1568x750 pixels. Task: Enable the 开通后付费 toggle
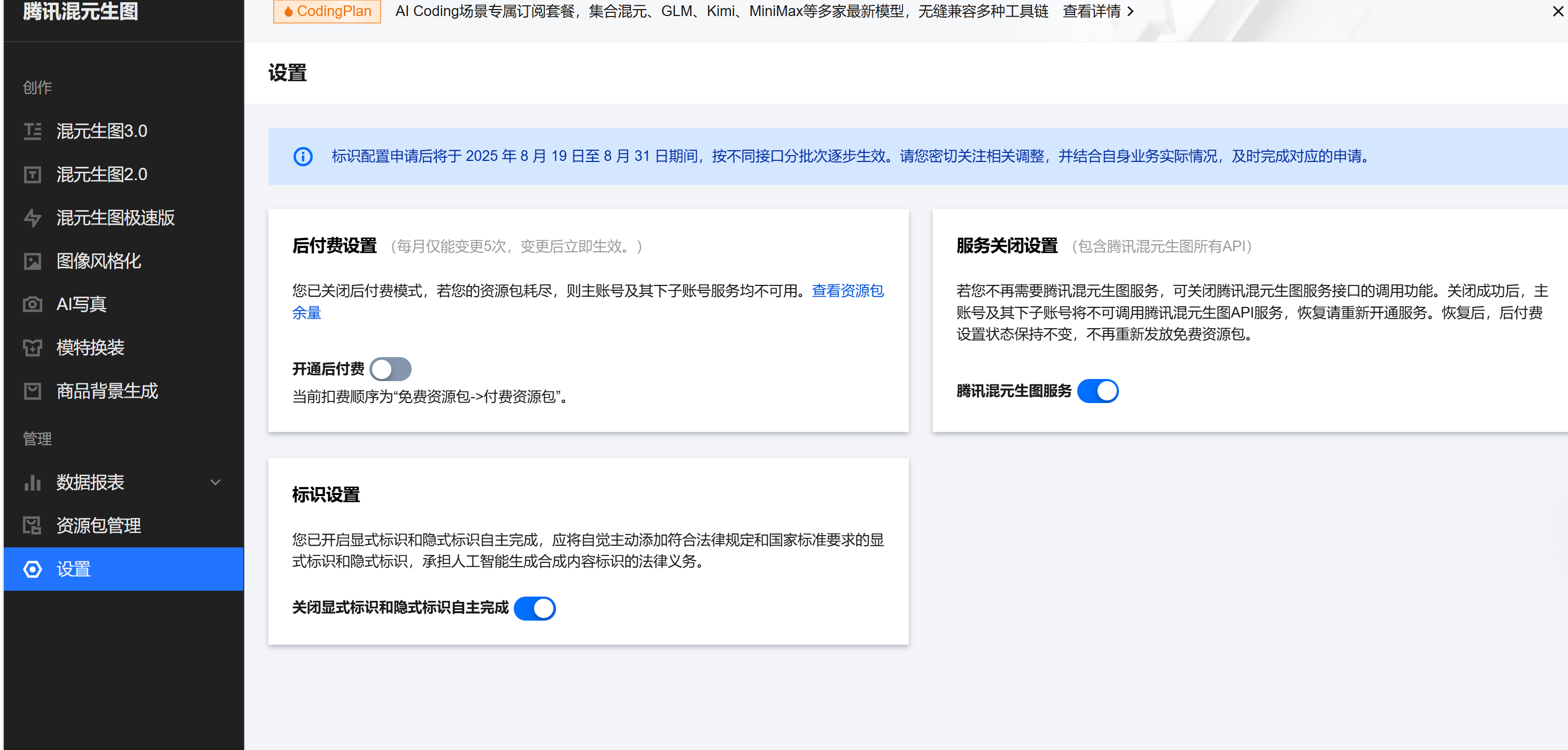pyautogui.click(x=391, y=369)
